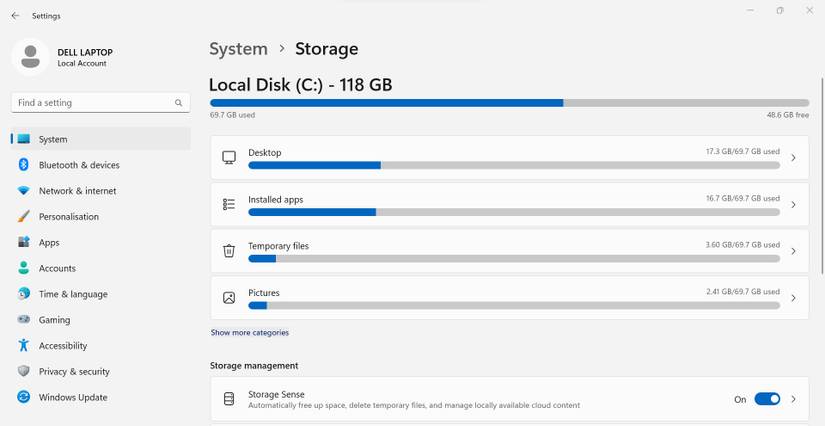The image size is (825, 426).
Task: Open Time & language settings
Action: point(73,294)
